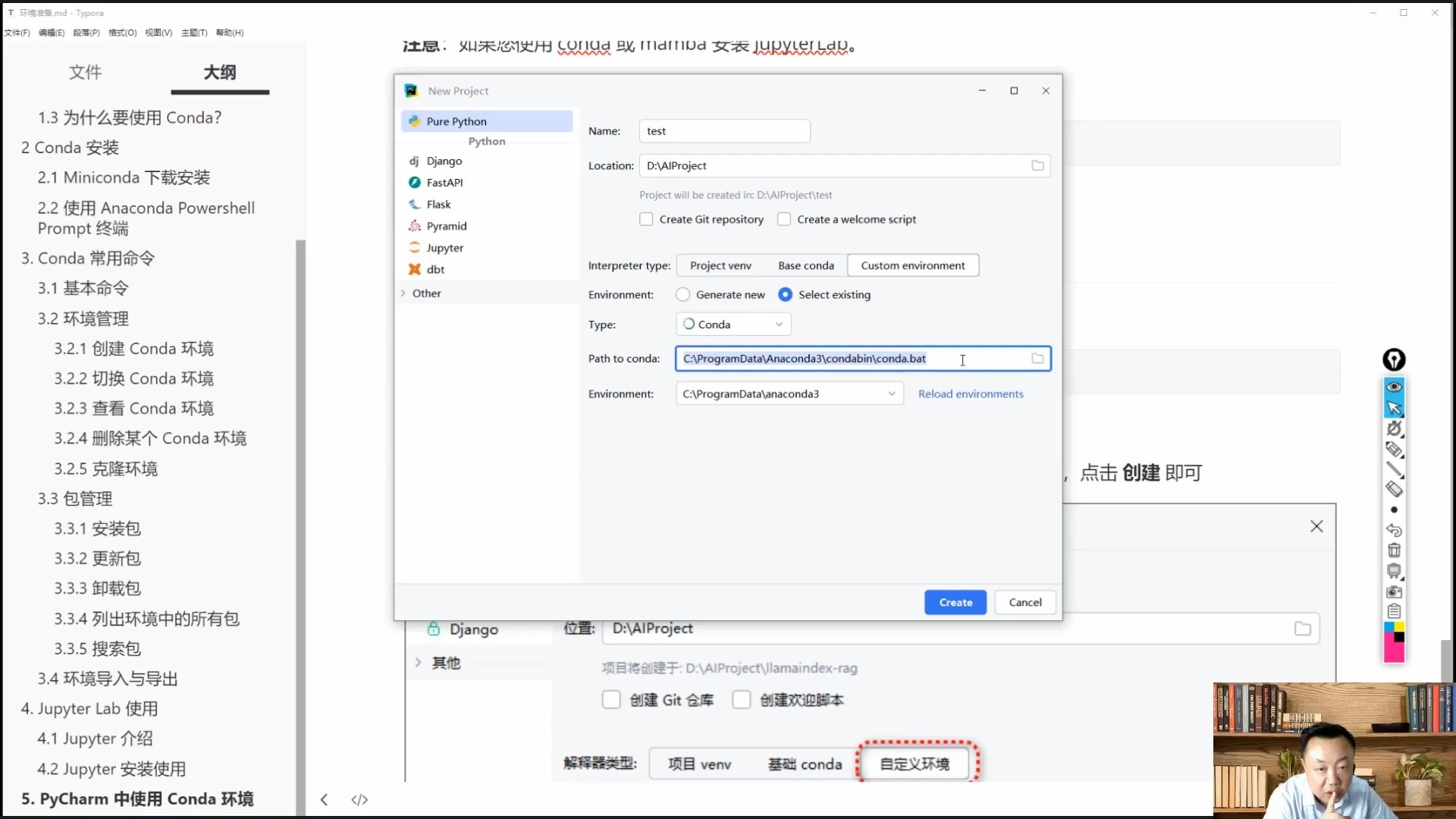Open the Environment dropdown showing anaconda3 path
Image resolution: width=1456 pixels, height=819 pixels.
click(789, 394)
